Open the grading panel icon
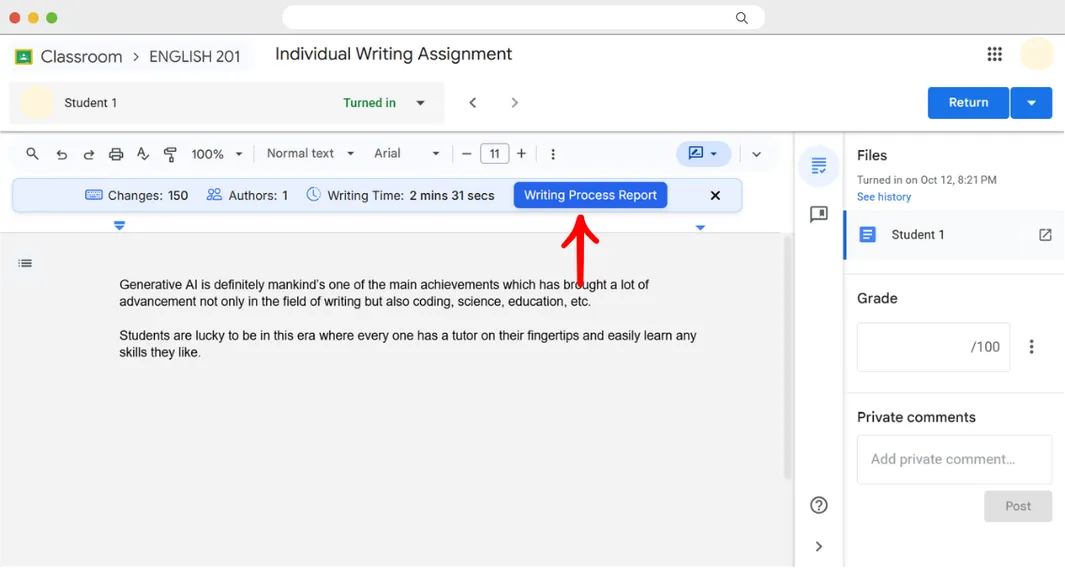Image resolution: width=1065 pixels, height=568 pixels. click(x=819, y=166)
